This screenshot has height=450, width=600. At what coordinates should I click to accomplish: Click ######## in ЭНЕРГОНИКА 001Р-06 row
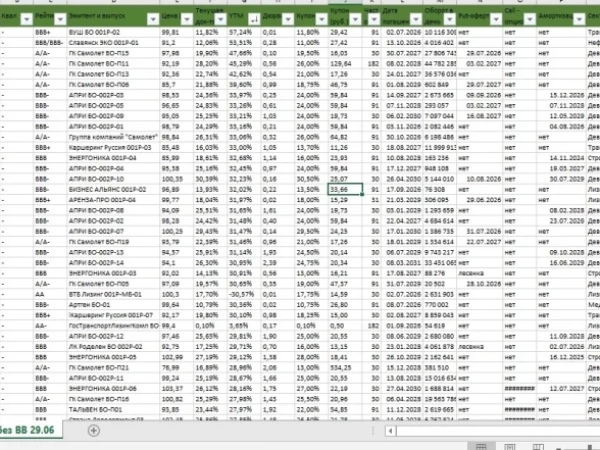pyautogui.click(x=519, y=389)
